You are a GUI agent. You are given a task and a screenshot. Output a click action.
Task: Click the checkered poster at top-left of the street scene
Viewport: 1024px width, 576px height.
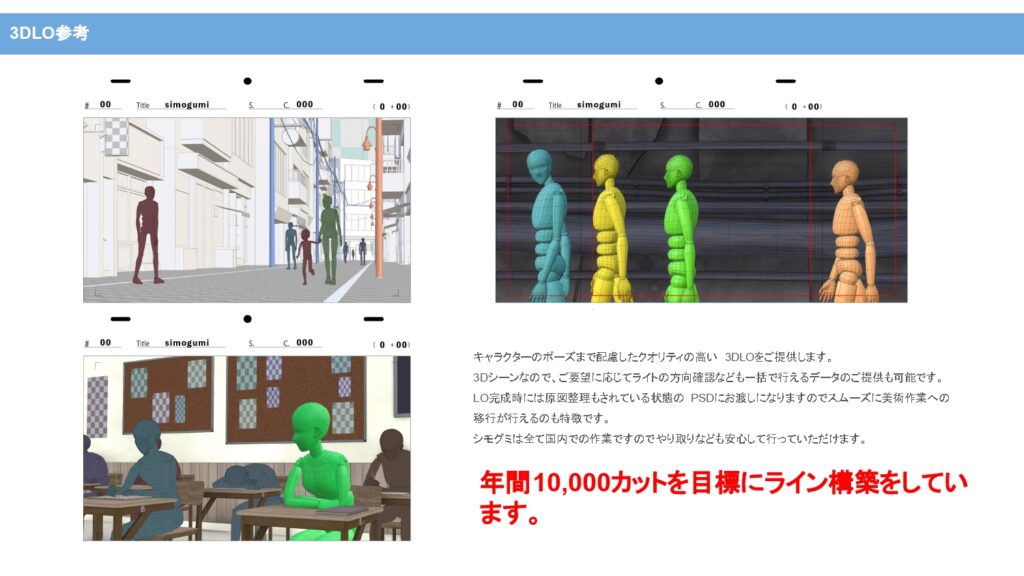click(117, 134)
